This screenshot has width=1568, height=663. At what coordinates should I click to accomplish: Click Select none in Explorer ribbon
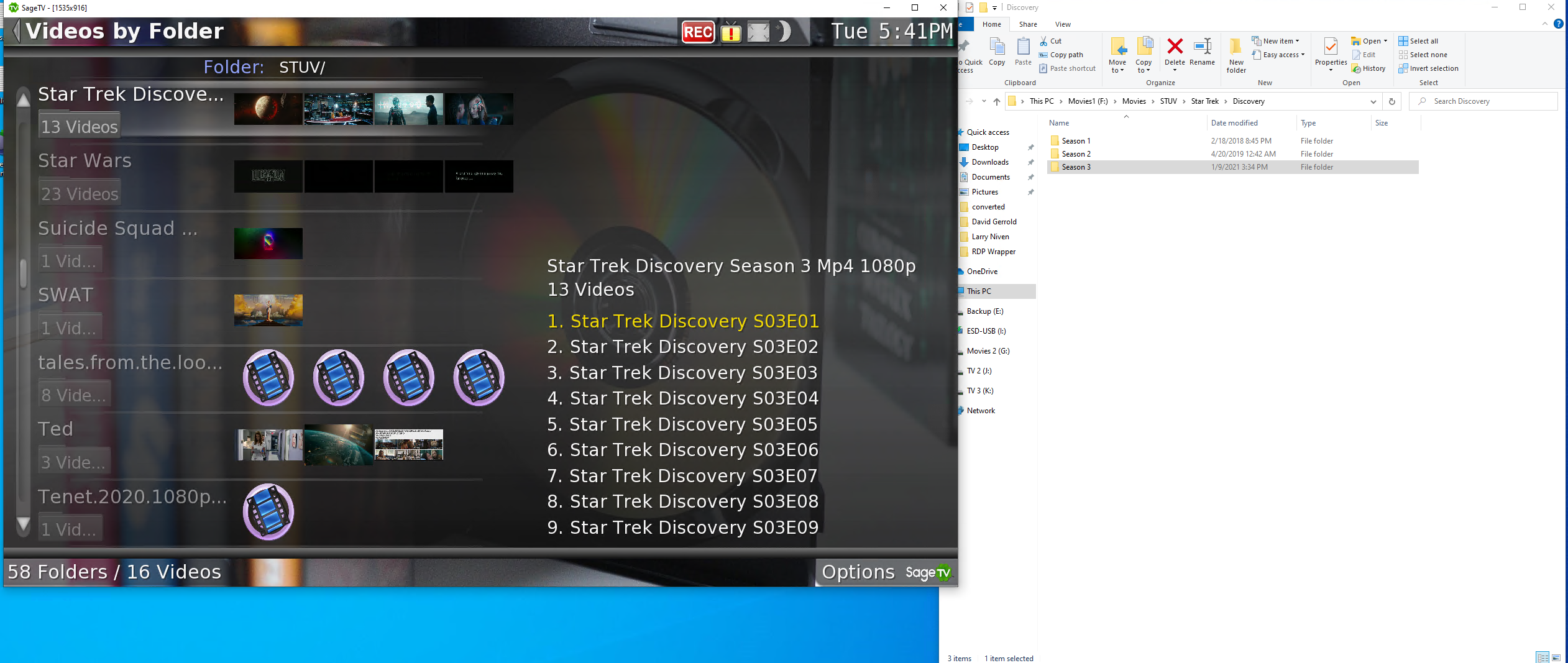click(1423, 55)
